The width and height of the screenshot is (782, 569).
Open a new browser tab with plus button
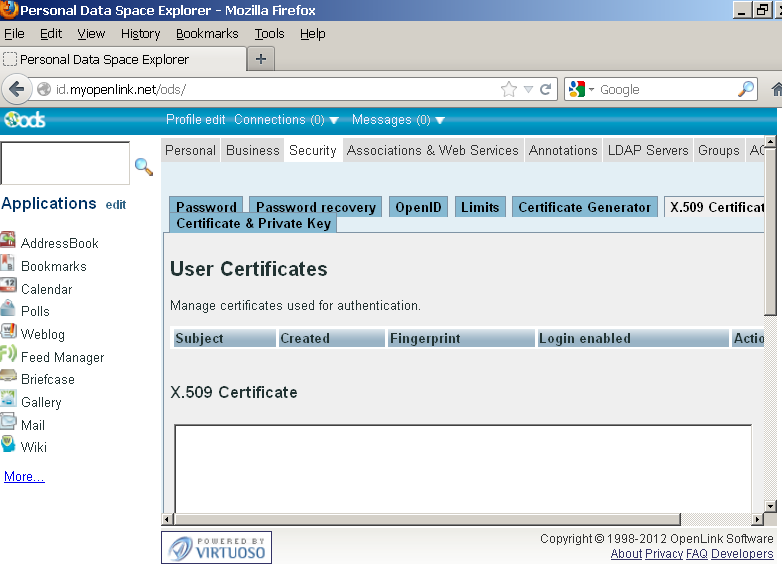(x=261, y=59)
